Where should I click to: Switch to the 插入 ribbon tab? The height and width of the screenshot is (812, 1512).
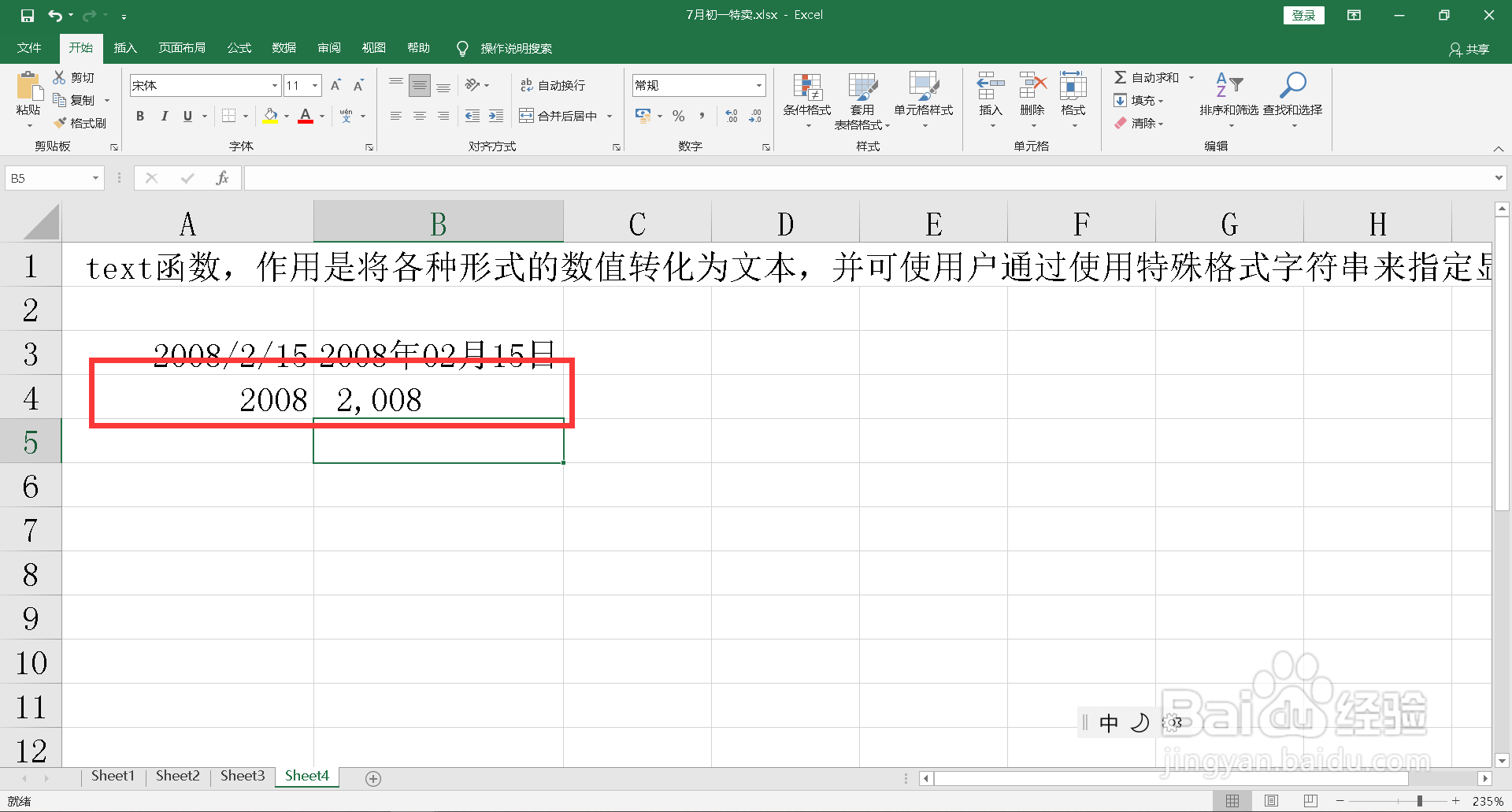[x=124, y=48]
